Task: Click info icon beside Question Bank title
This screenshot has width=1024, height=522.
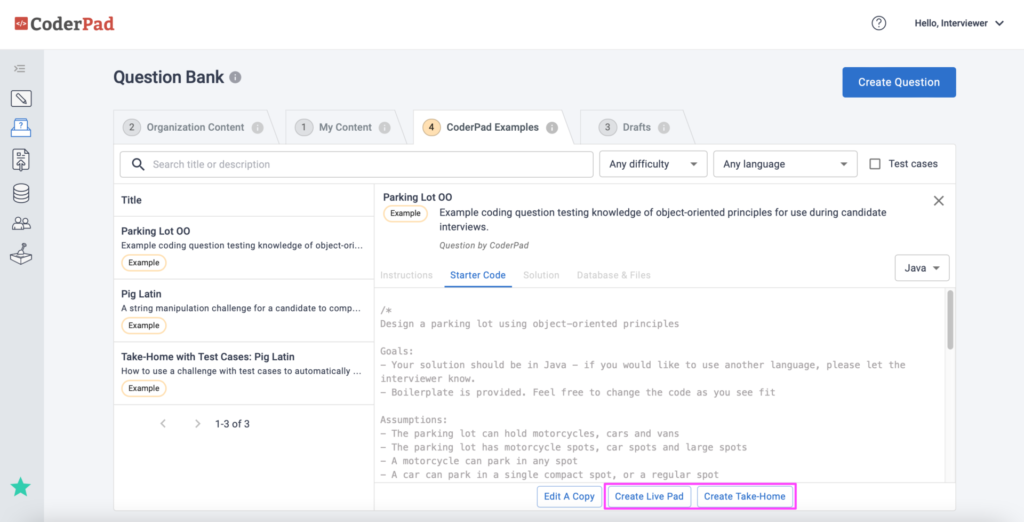Action: (x=235, y=77)
